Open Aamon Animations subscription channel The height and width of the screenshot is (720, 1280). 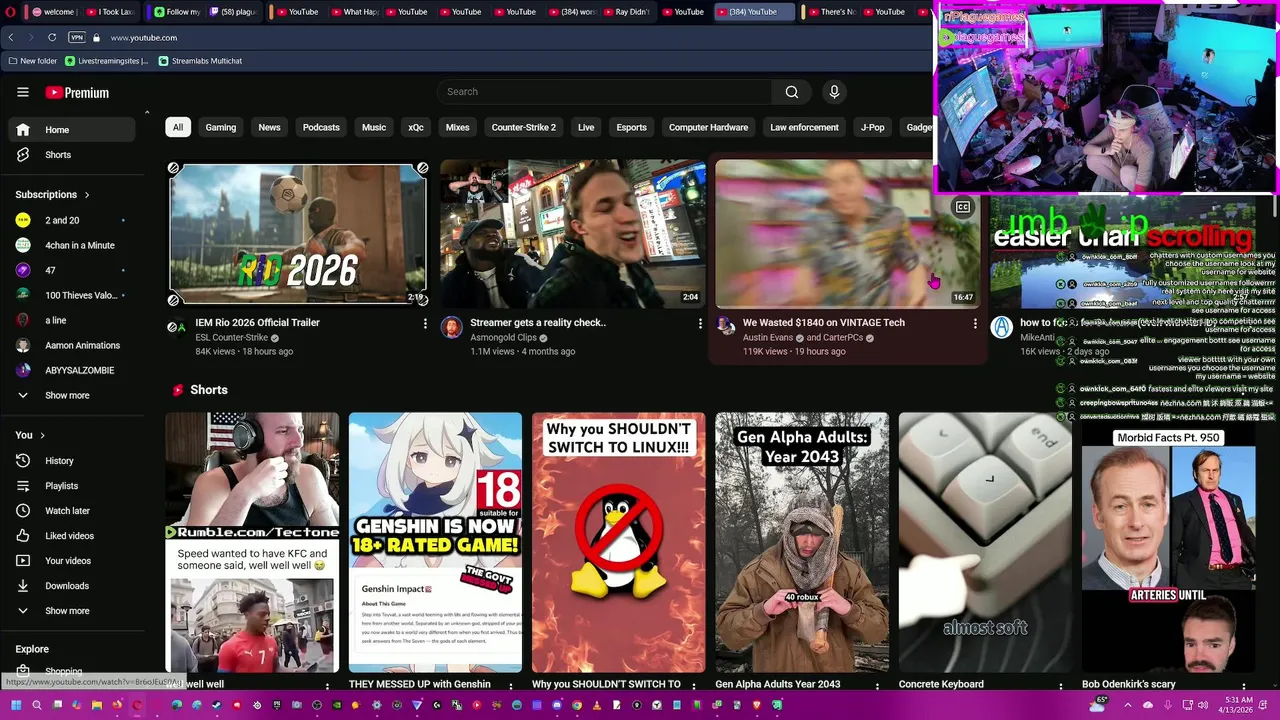71,345
